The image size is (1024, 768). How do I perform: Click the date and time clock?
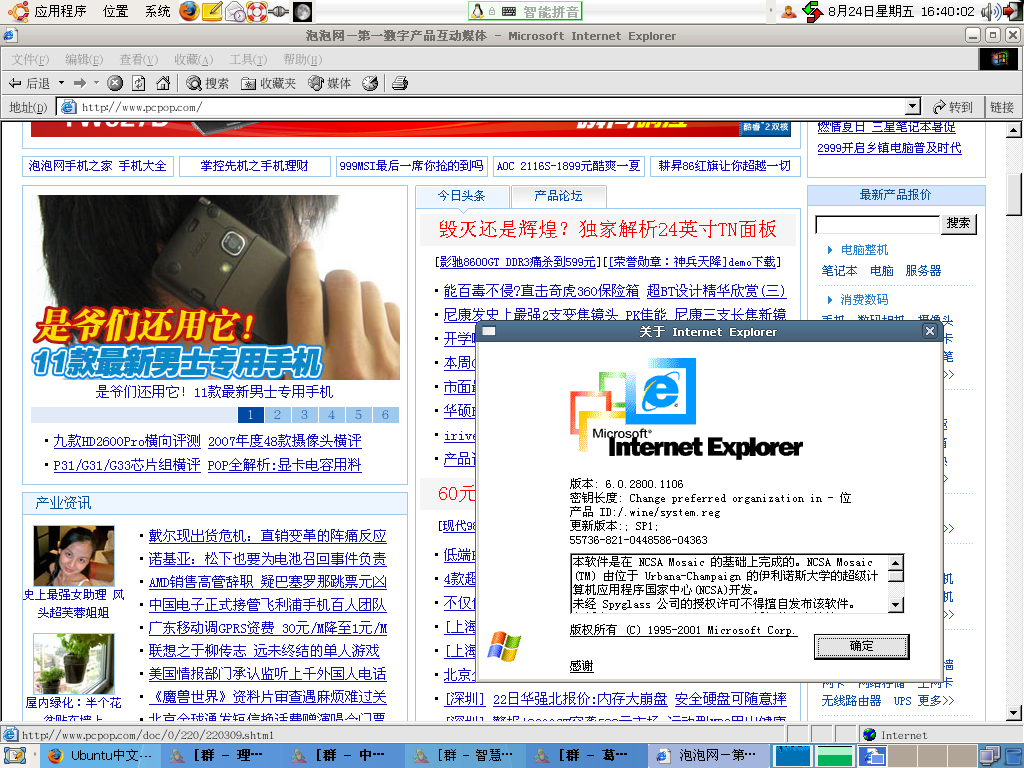point(901,11)
